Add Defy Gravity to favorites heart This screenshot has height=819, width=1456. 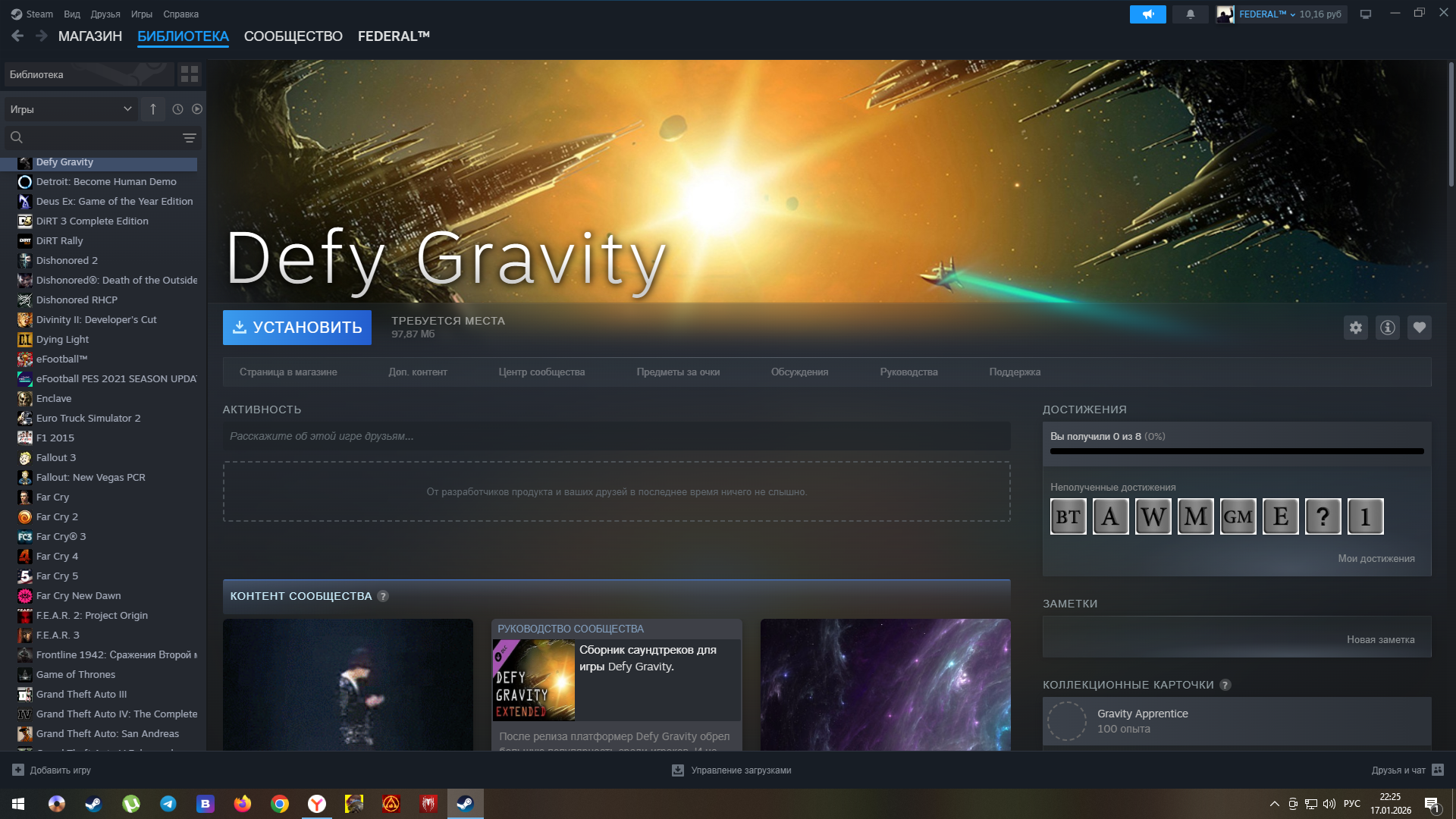pyautogui.click(x=1420, y=328)
